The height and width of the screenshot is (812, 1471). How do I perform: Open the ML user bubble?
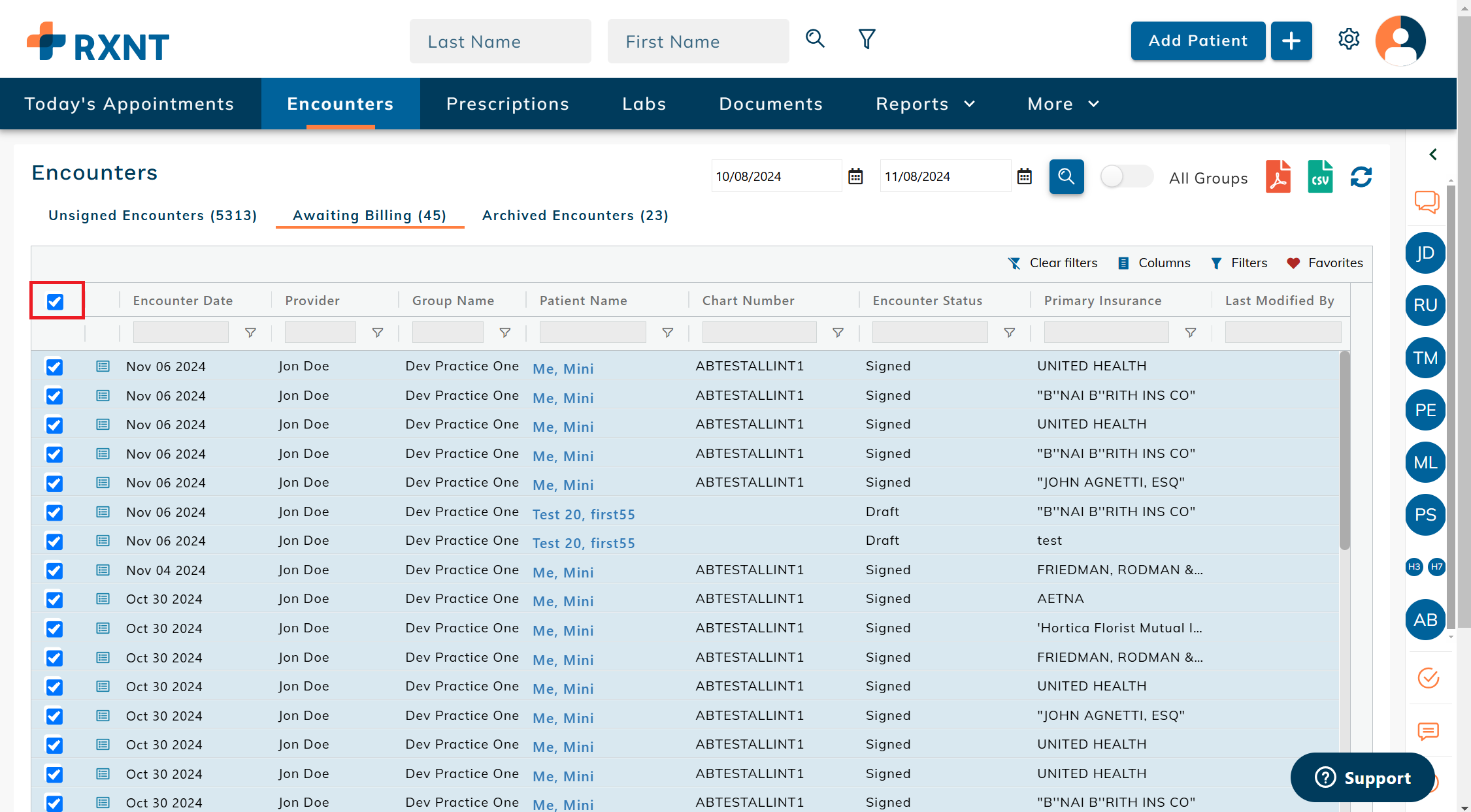[1425, 463]
